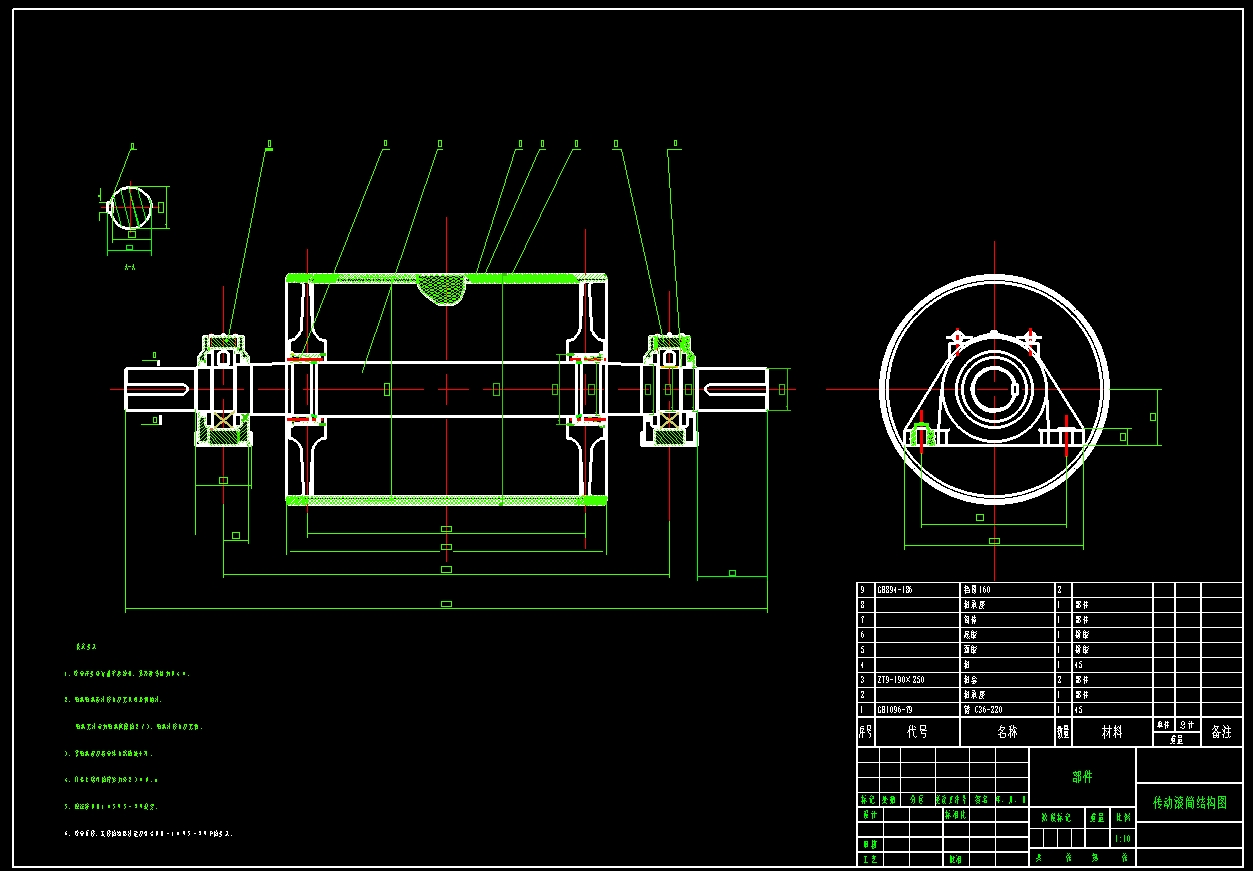Screen dimensions: 1253x871
Task: Click the hatched cutaway at drum top center
Action: (441, 290)
